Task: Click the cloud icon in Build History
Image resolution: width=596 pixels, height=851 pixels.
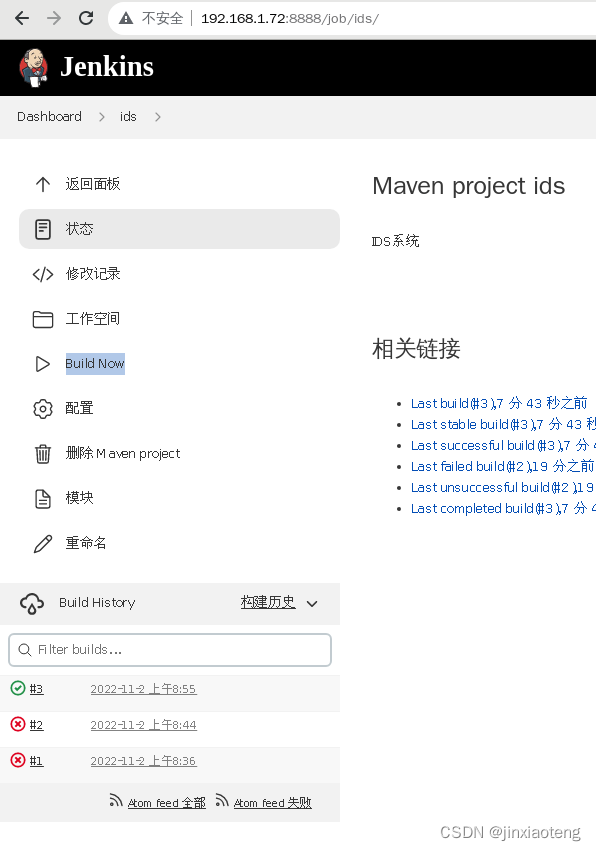Action: coord(32,604)
